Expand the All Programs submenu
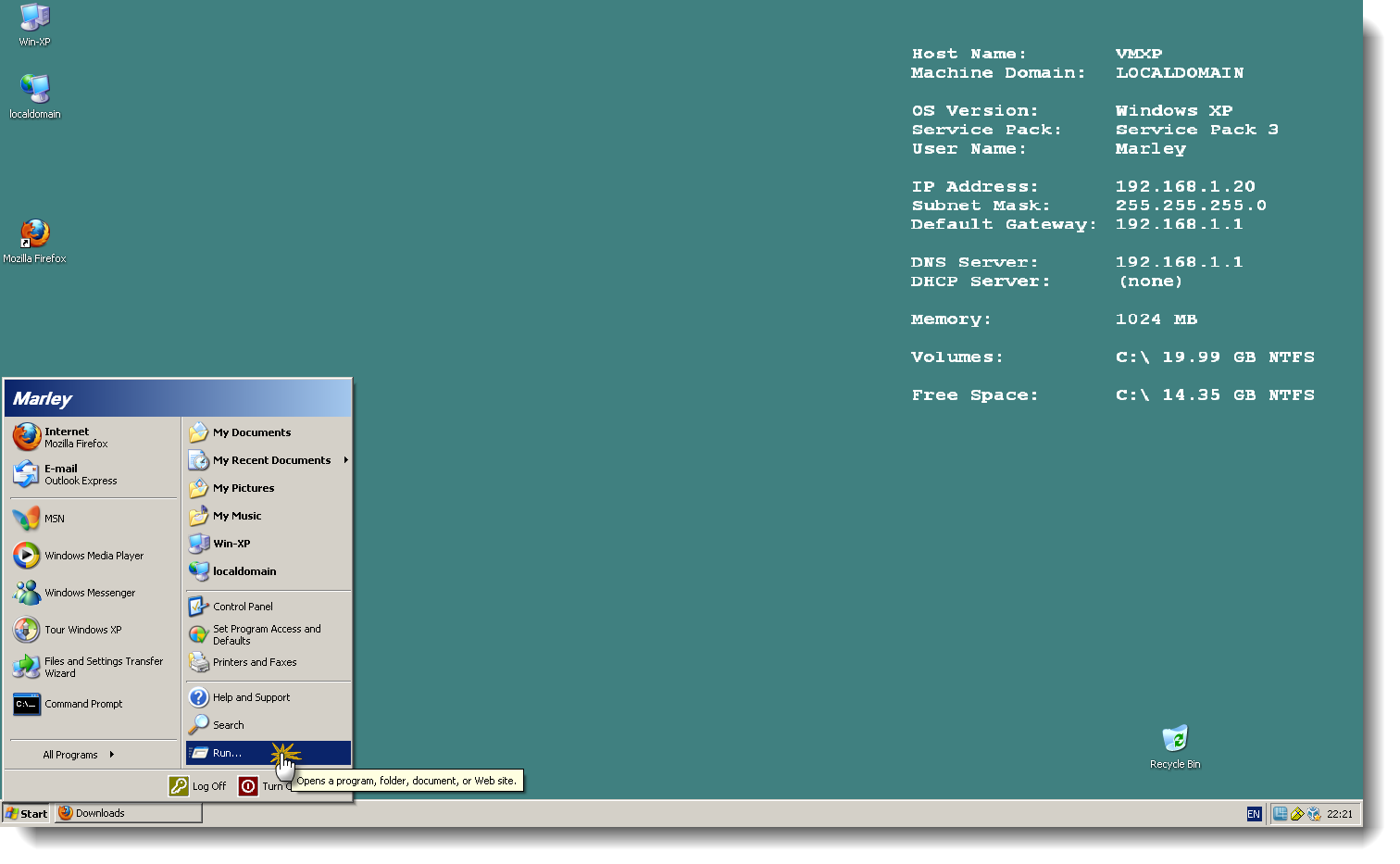The width and height of the screenshot is (1400, 864). click(x=70, y=755)
